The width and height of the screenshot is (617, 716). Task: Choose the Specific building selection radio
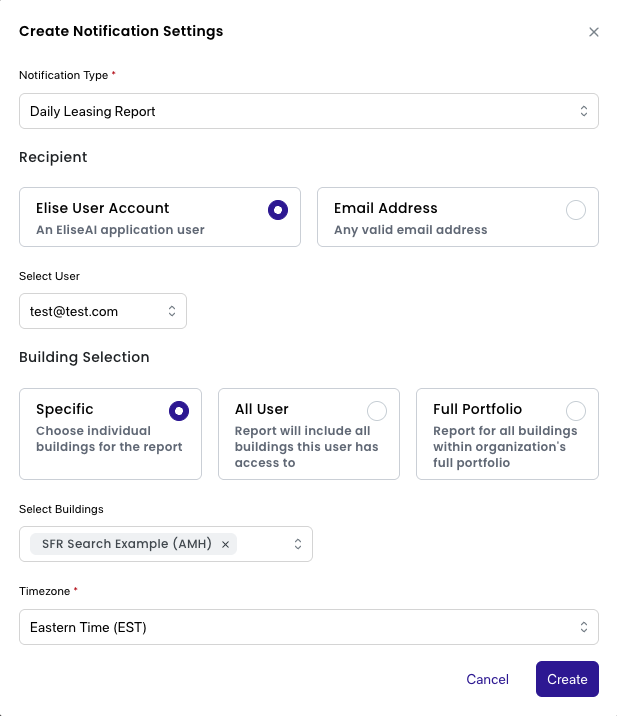coord(179,411)
